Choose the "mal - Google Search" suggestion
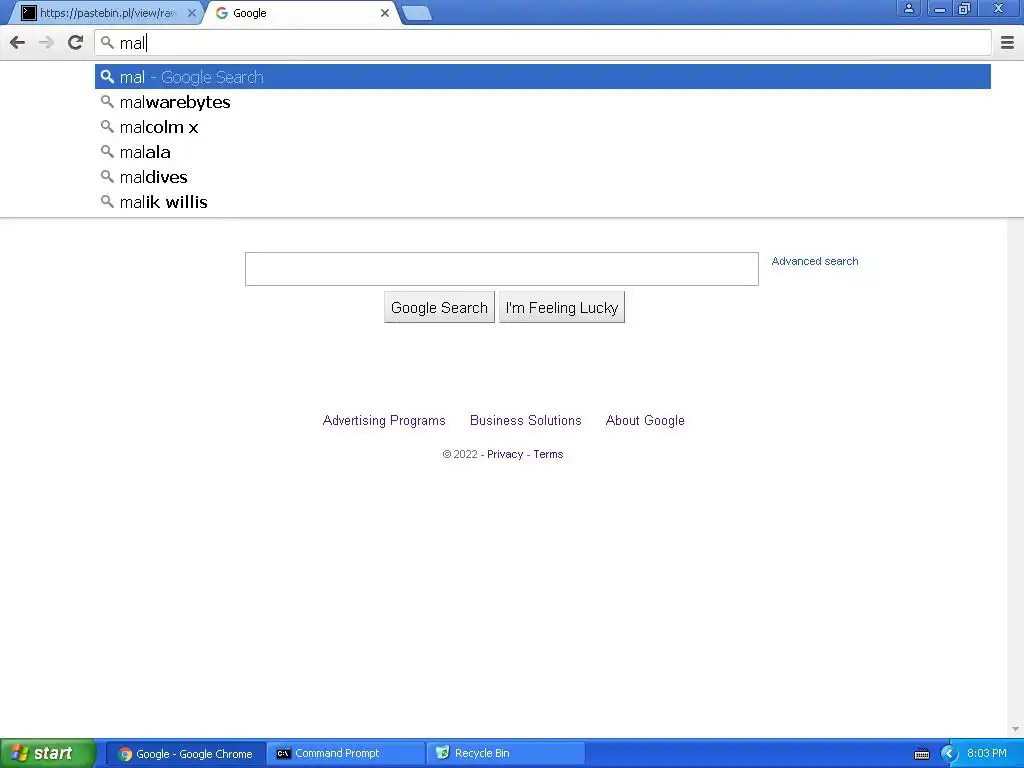This screenshot has width=1024, height=768. [543, 77]
